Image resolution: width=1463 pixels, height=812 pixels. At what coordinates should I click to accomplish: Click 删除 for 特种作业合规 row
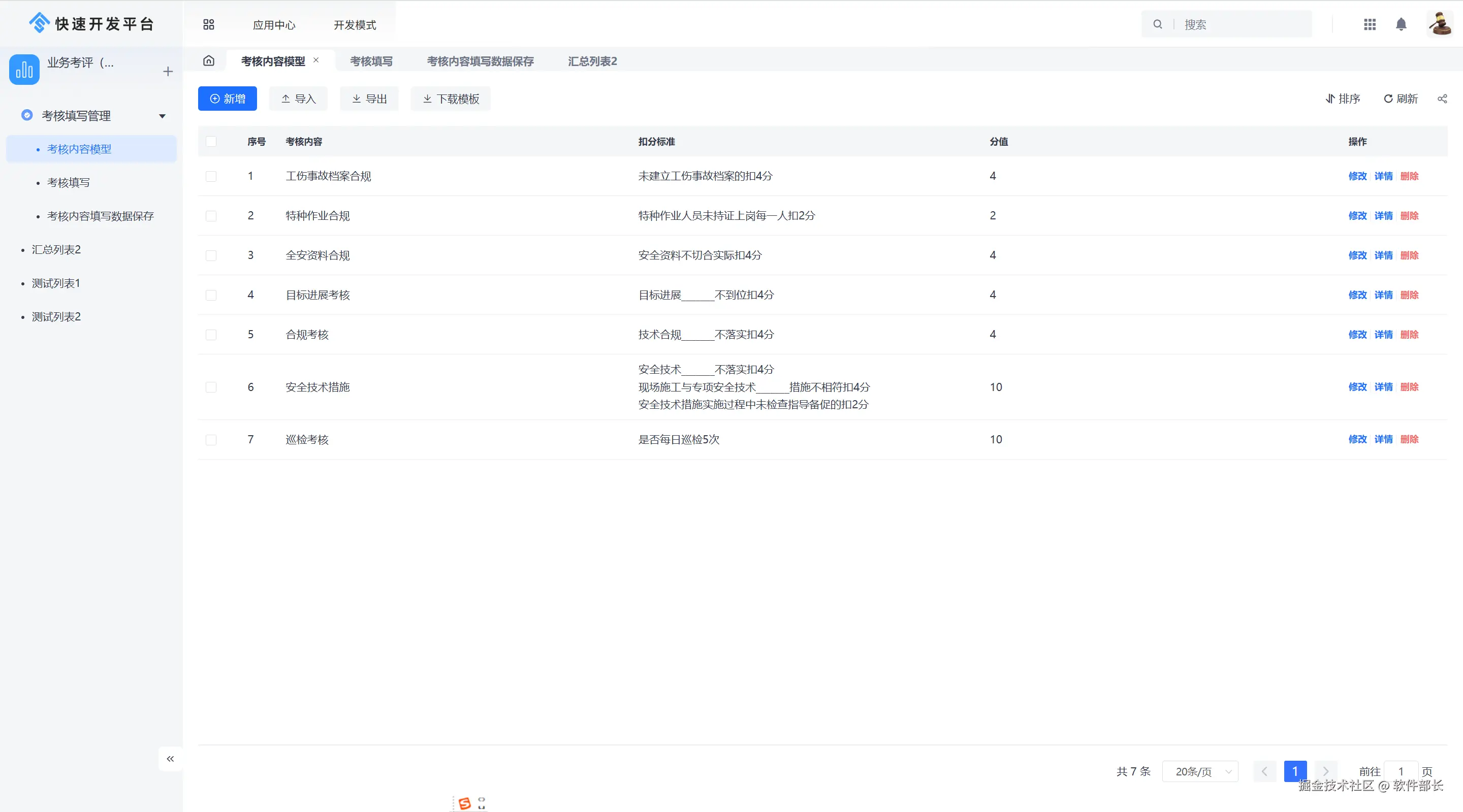pos(1409,216)
